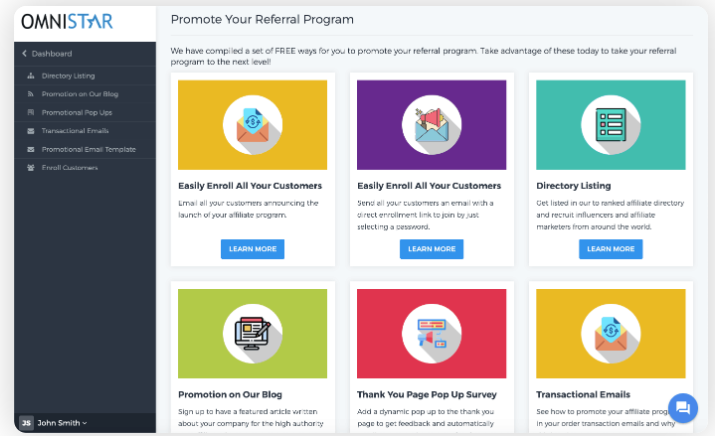Screen dimensions: 715x436
Task: Click Learn More for Directory Listing card
Action: click(x=610, y=249)
